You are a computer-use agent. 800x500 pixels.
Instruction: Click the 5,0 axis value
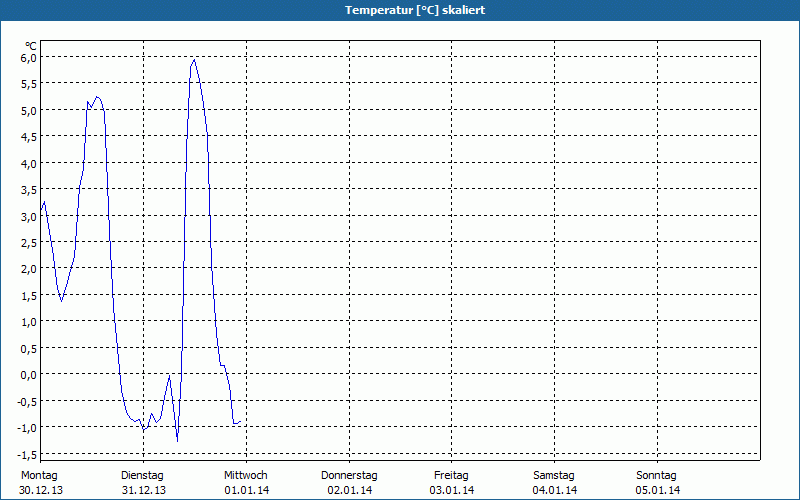tap(29, 111)
